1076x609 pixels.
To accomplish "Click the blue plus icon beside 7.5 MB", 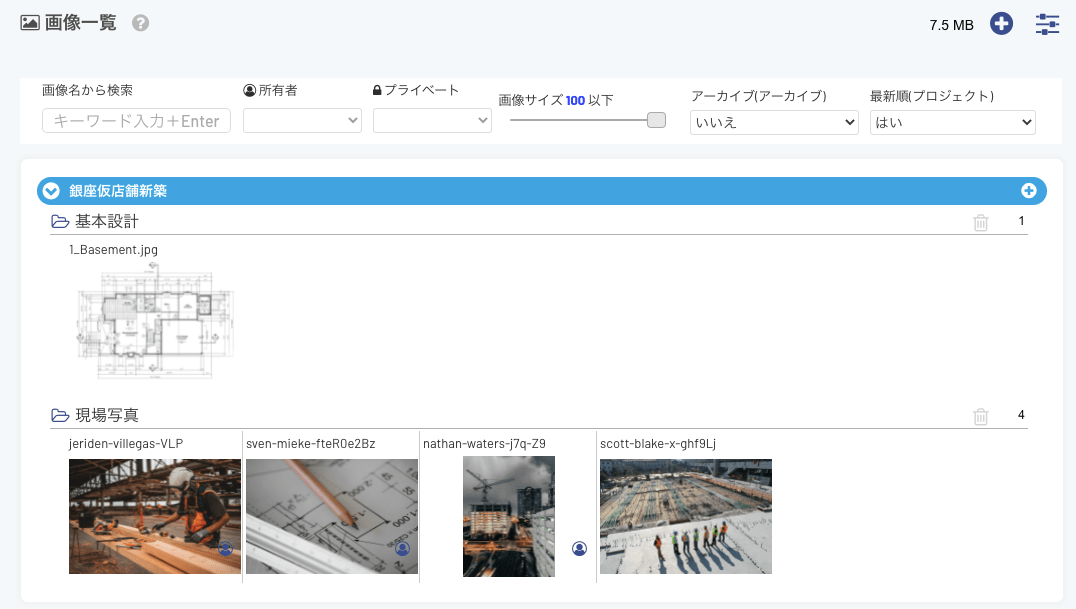I will pos(1001,24).
